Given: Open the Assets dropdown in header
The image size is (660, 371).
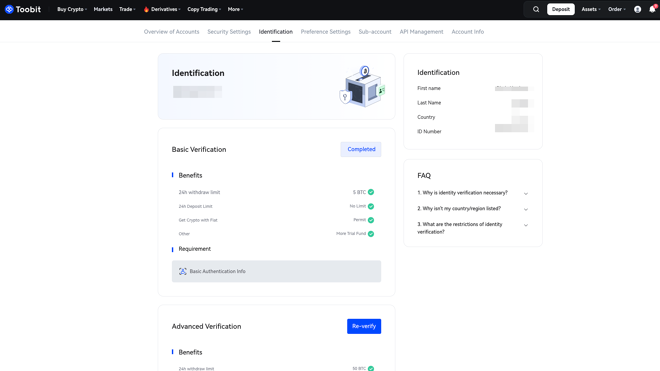Looking at the screenshot, I should [x=591, y=9].
